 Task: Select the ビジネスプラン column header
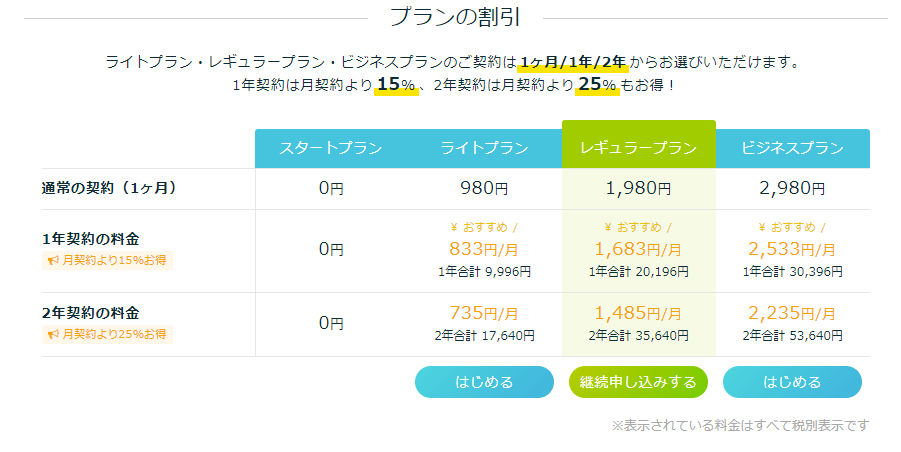pyautogui.click(x=792, y=148)
